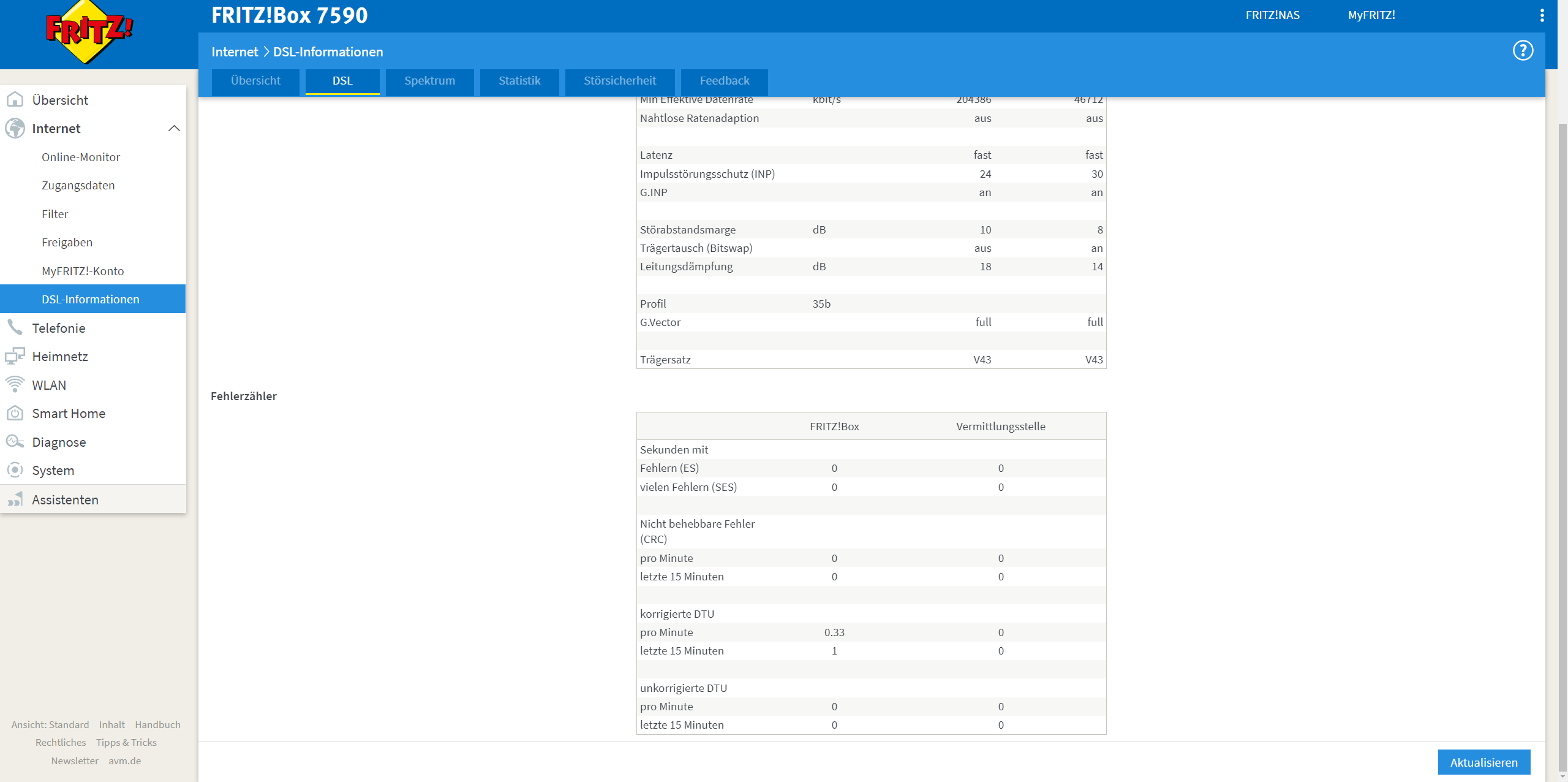Click the FRITZ!Box 7590 title

point(290,15)
